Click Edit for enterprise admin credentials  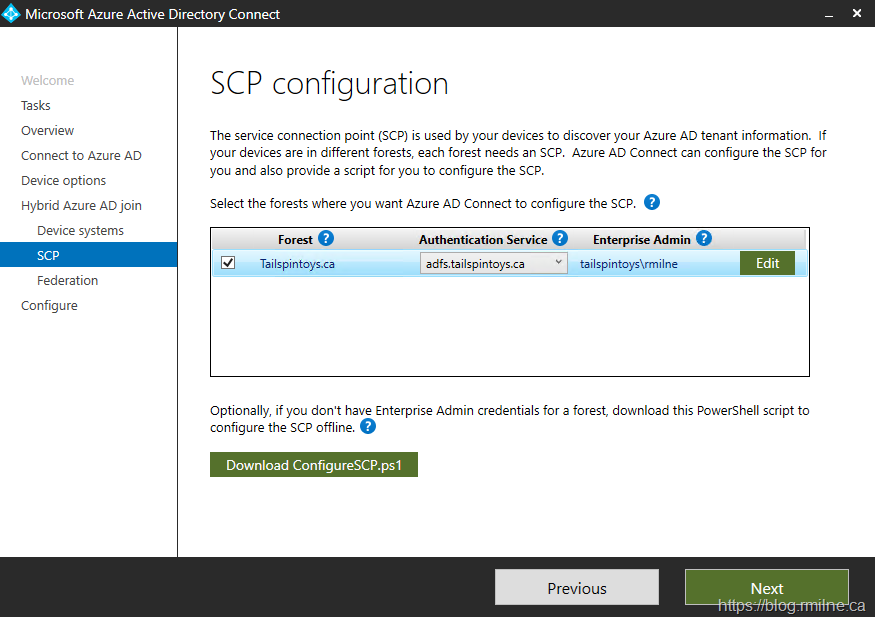(x=767, y=263)
